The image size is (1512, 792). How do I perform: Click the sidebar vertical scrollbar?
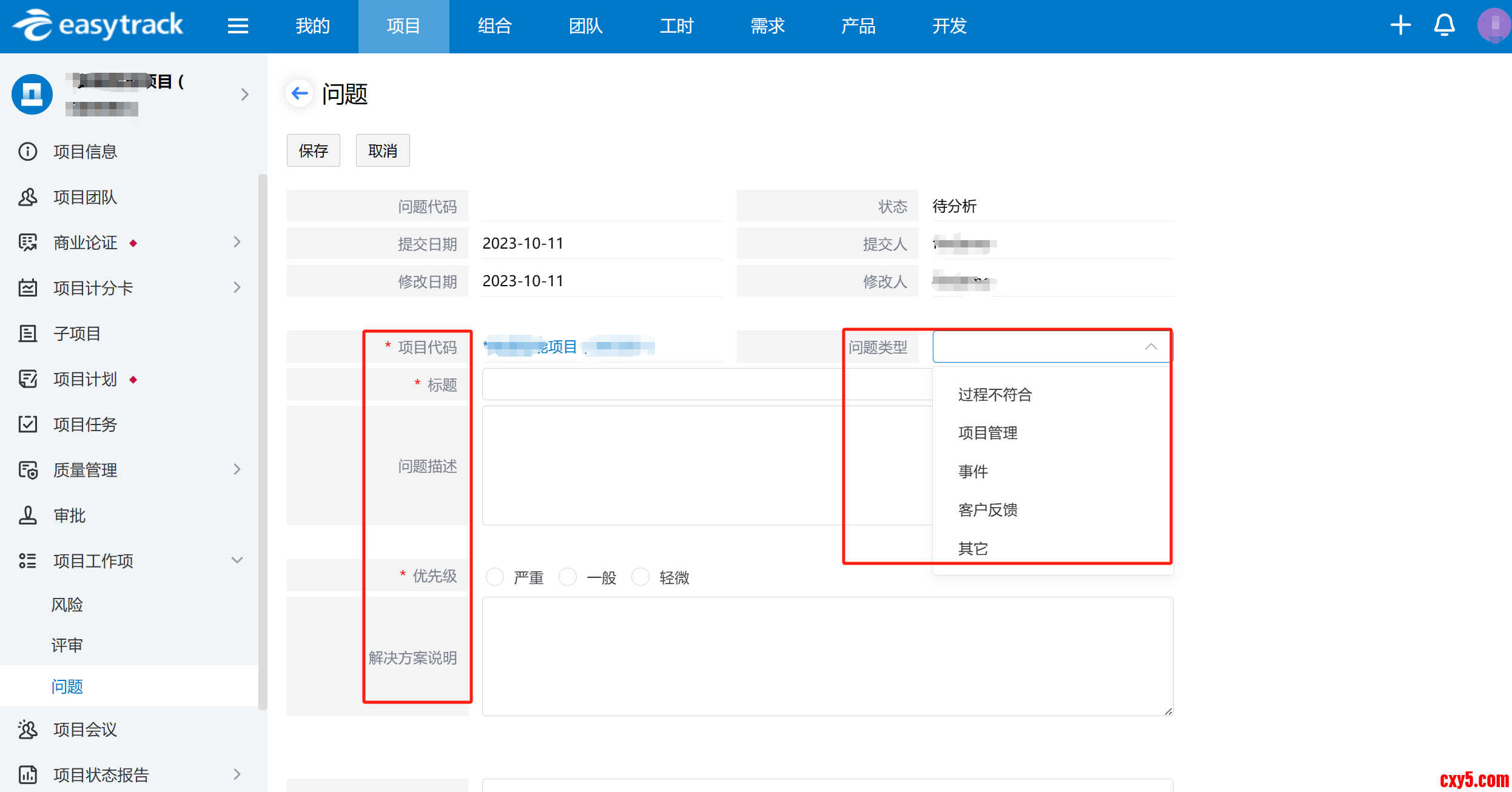tap(262, 441)
